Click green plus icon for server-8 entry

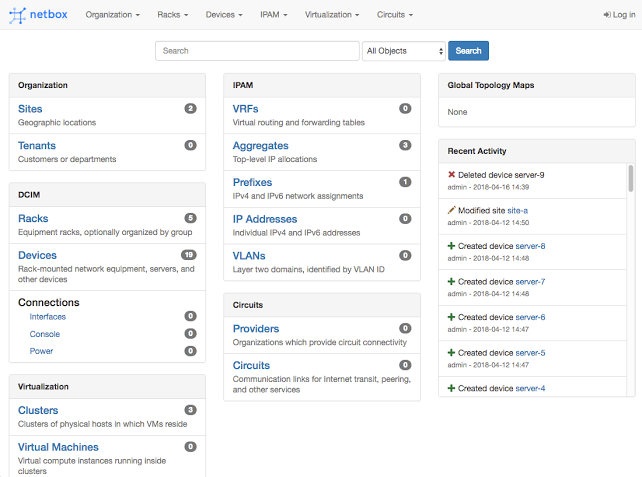[x=452, y=246]
